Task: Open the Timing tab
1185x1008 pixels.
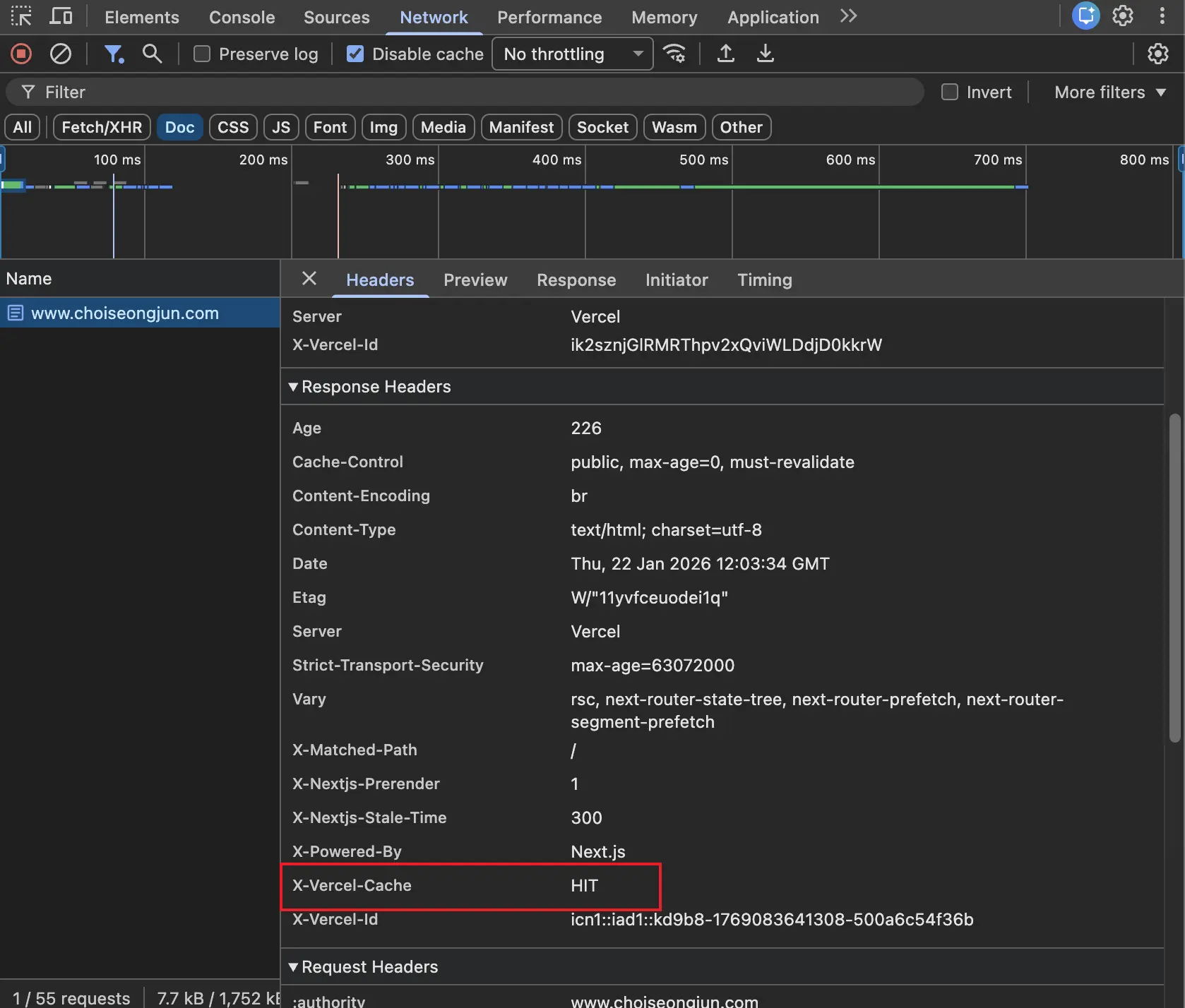Action: 764,280
